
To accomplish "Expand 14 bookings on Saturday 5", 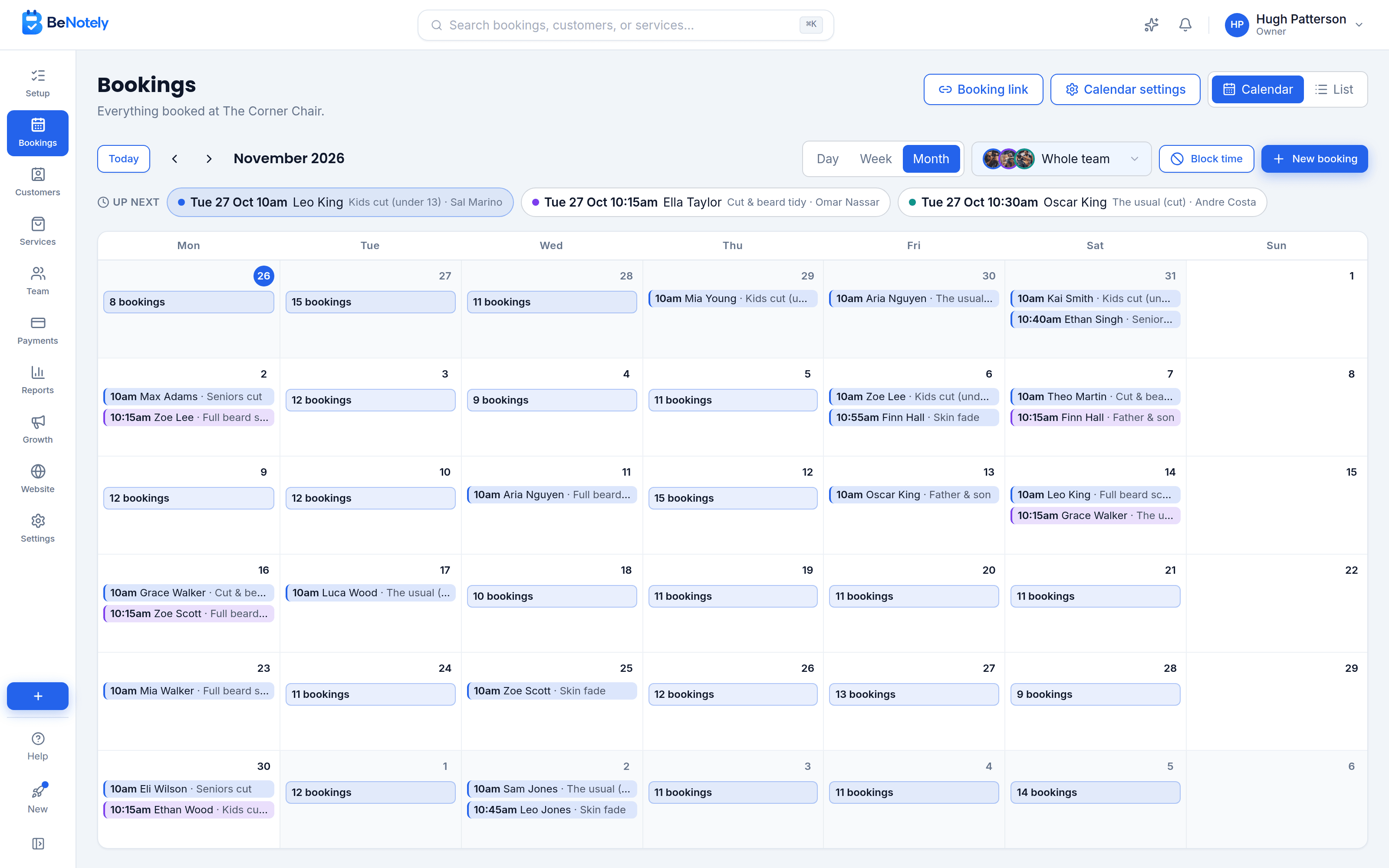I will (x=1095, y=792).
